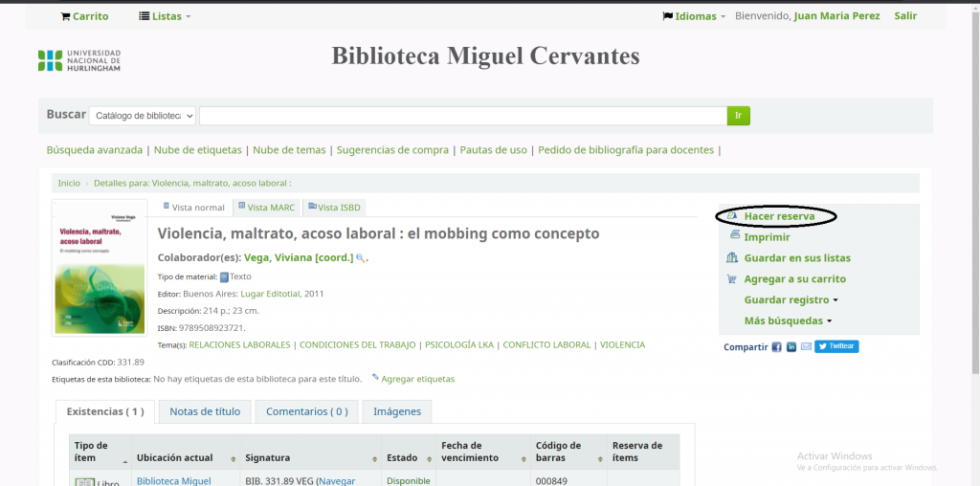Screen dimensions: 980x486
Task: Select the Vista normal tab
Action: (193, 207)
